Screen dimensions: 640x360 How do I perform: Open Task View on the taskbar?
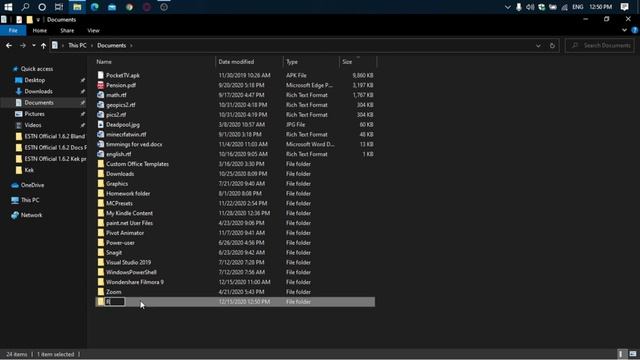[x=59, y=7]
